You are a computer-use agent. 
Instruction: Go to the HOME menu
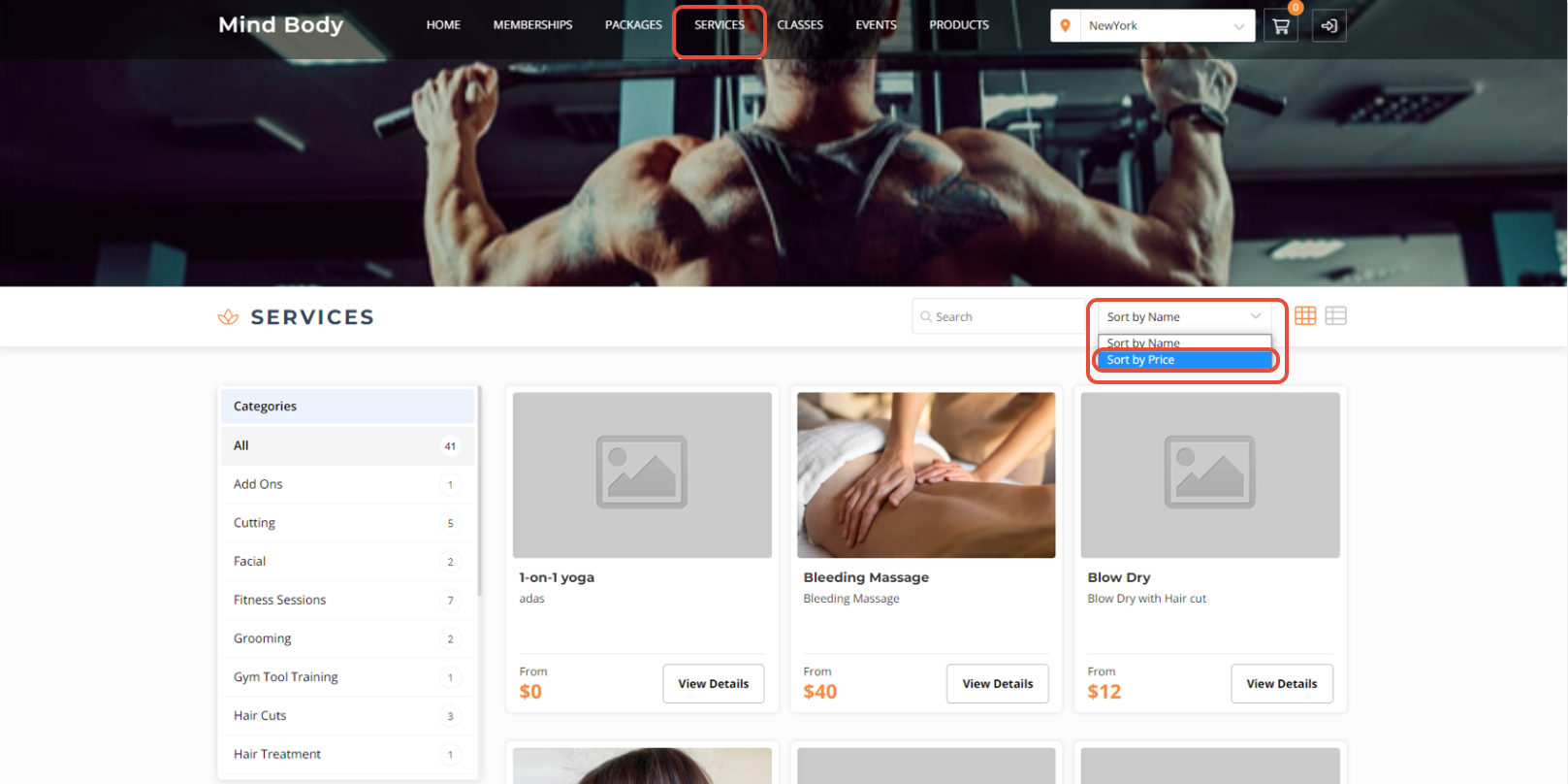443,25
